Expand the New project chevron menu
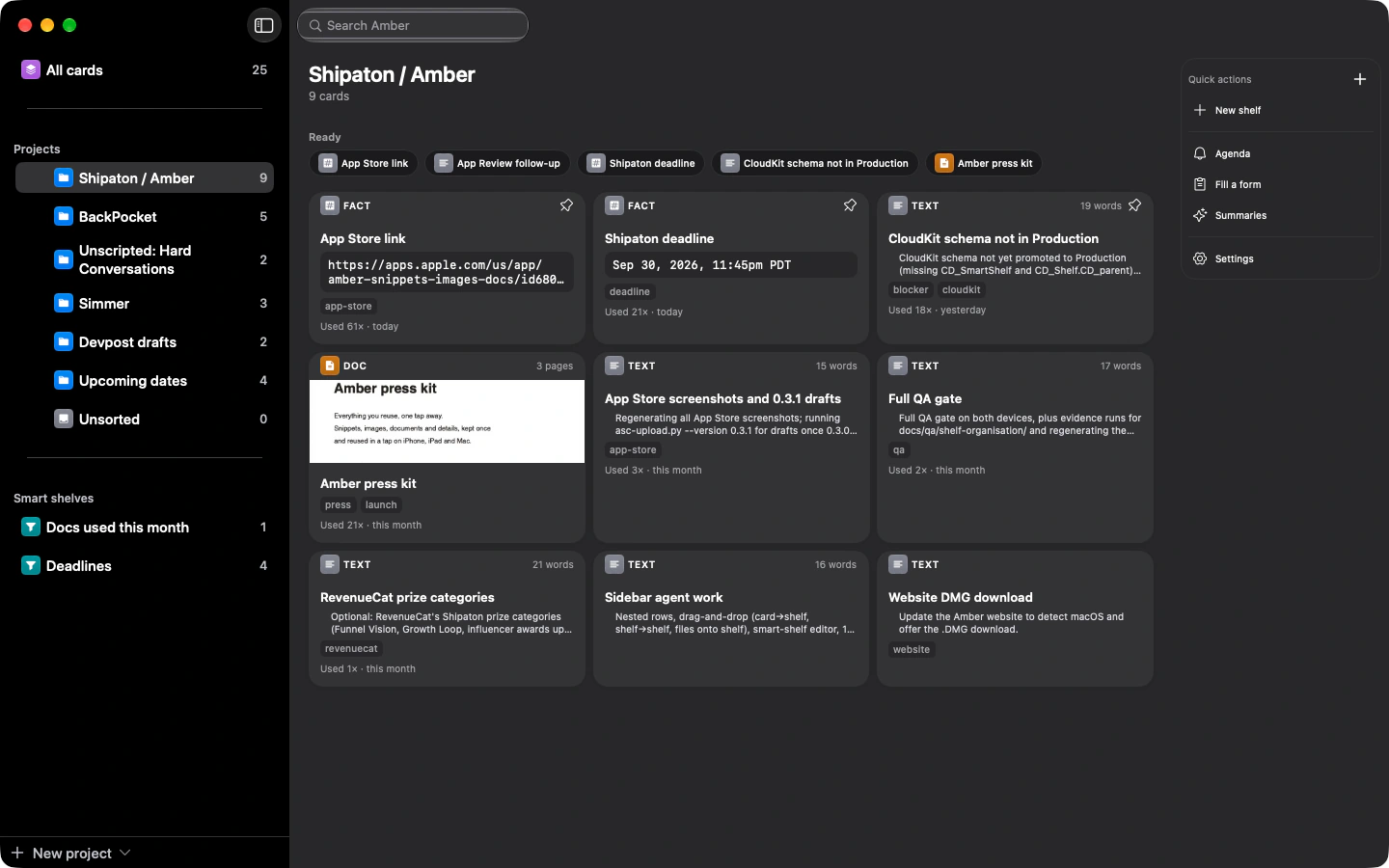 (x=125, y=853)
